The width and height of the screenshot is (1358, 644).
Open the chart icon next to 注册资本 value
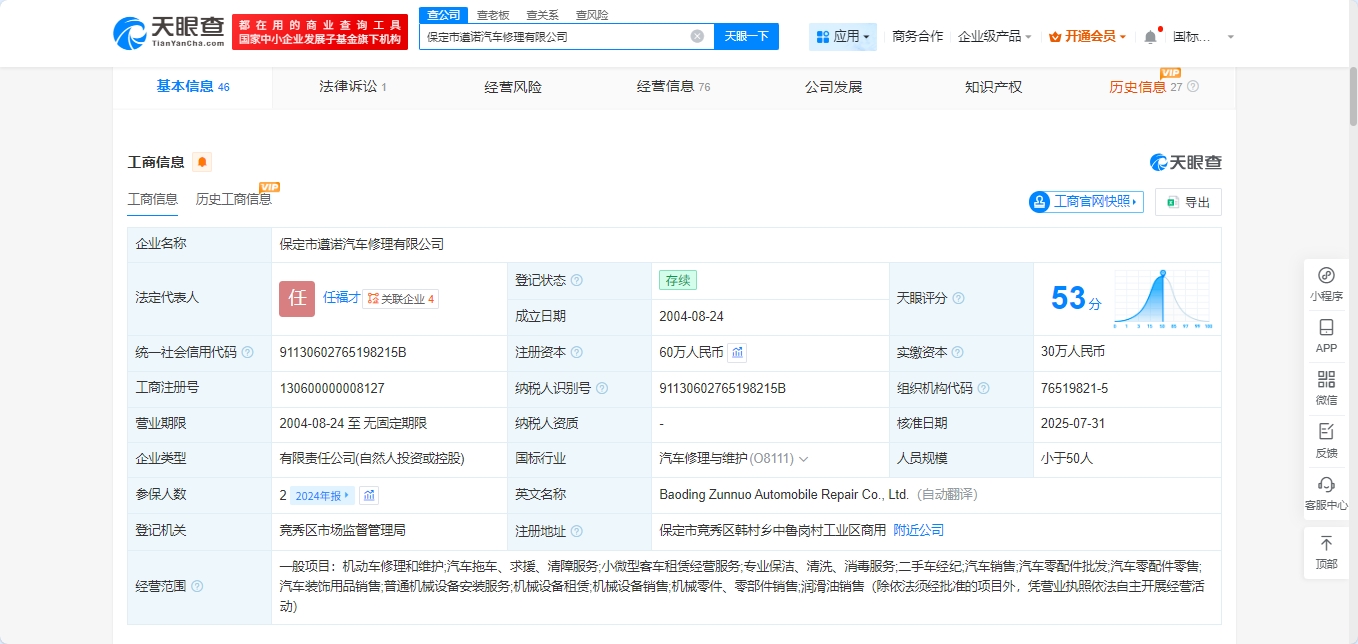click(x=738, y=352)
